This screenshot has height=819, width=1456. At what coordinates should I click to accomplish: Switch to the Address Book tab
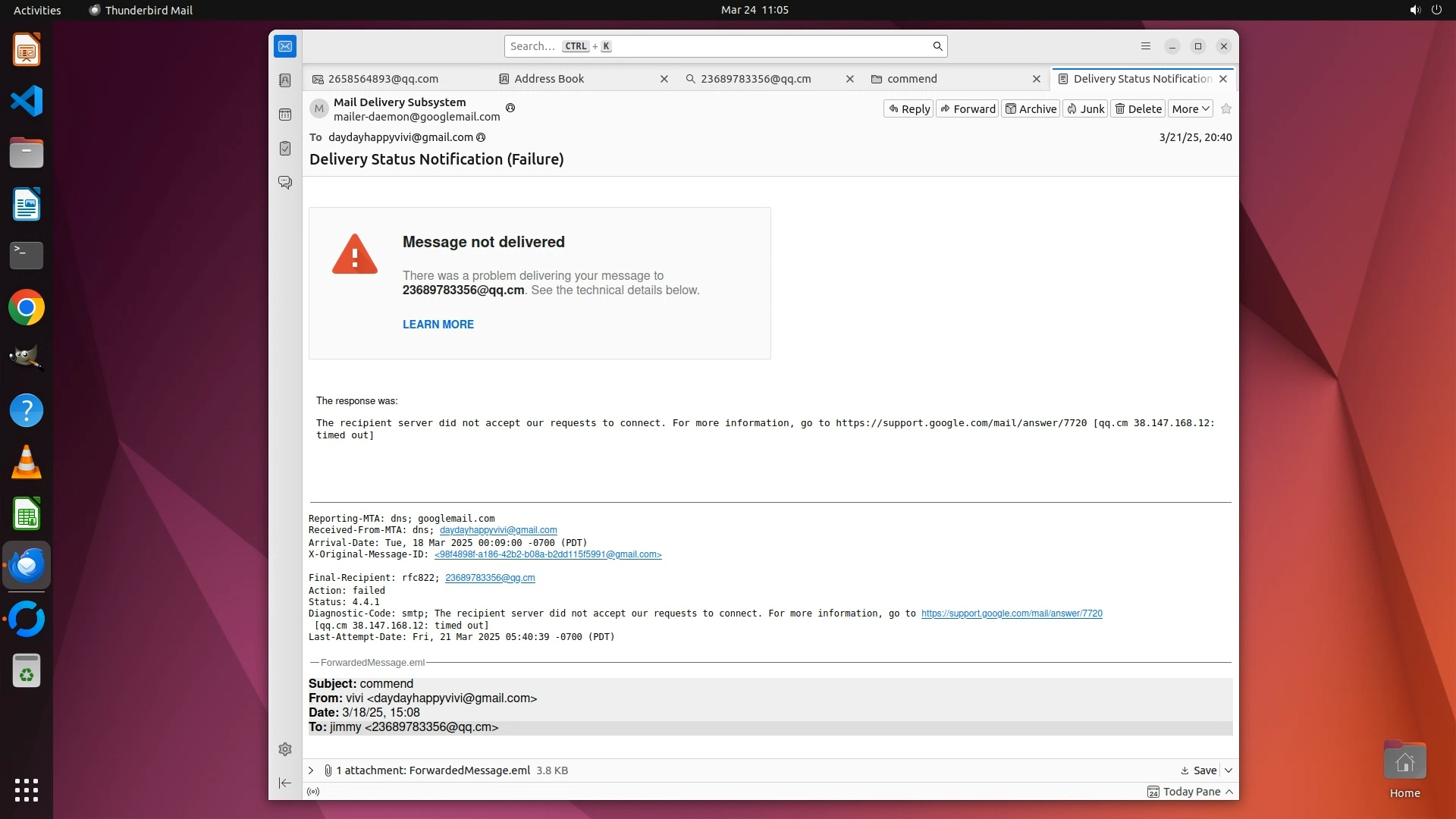coord(549,79)
